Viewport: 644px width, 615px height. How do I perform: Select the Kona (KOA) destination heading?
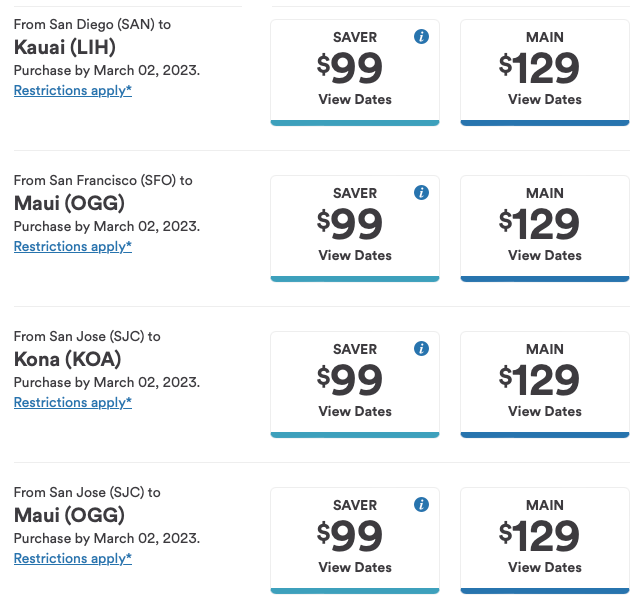point(69,359)
